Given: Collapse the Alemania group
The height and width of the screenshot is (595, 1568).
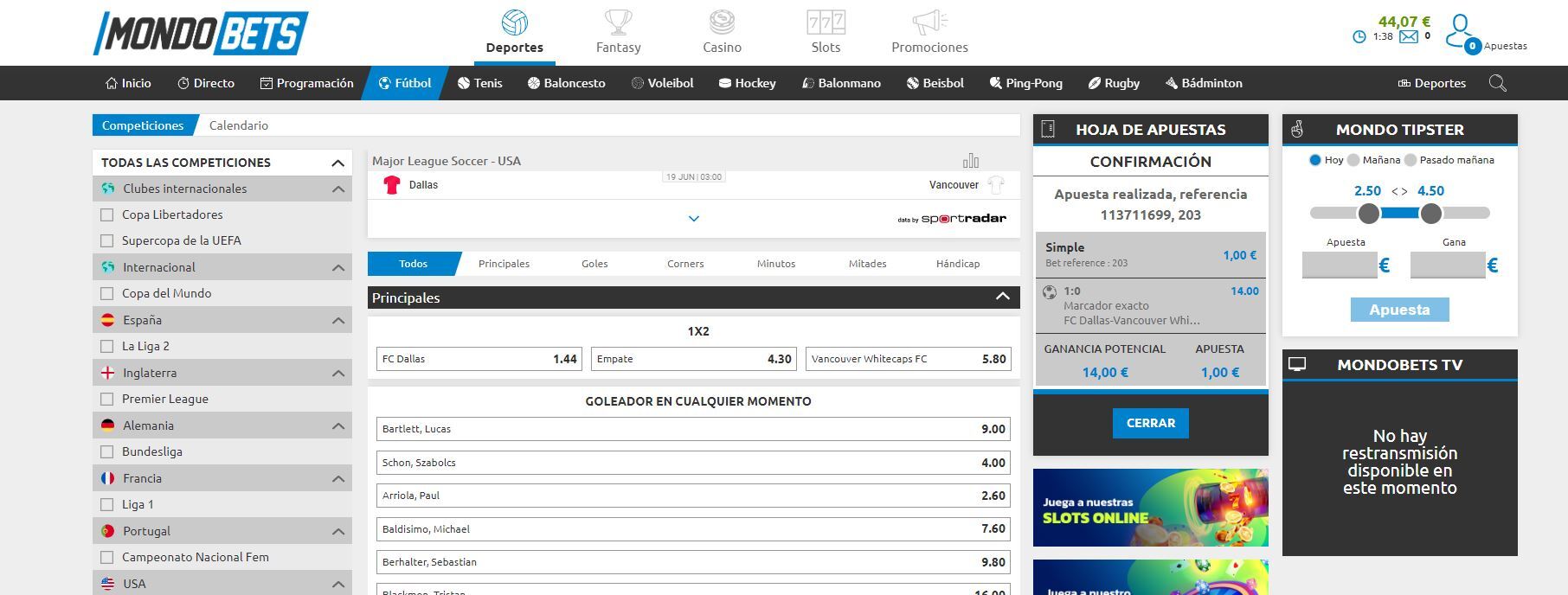Looking at the screenshot, I should [x=337, y=426].
